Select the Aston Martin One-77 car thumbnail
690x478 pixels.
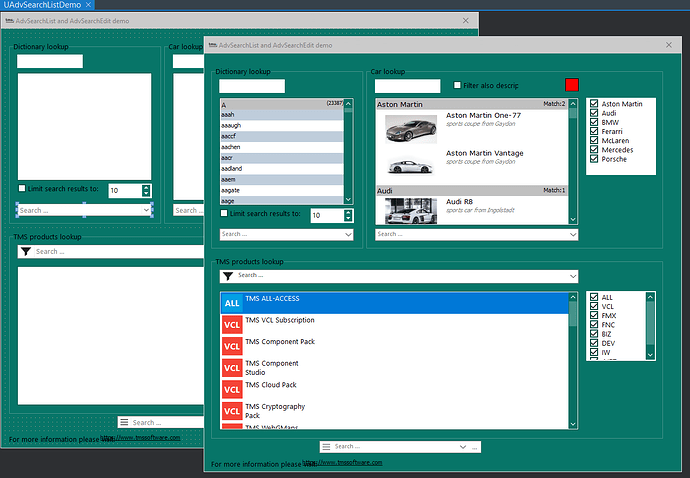click(411, 129)
